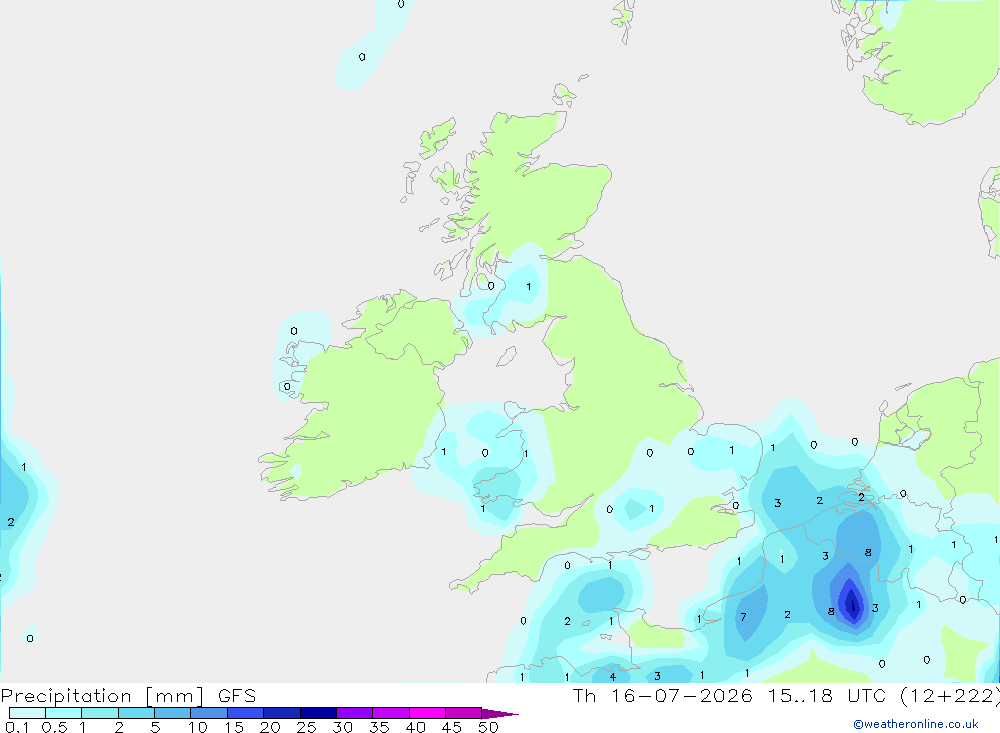Screen dimensions: 1000x733
Task: Click the legend arrow tip above 50
Action: 499,713
